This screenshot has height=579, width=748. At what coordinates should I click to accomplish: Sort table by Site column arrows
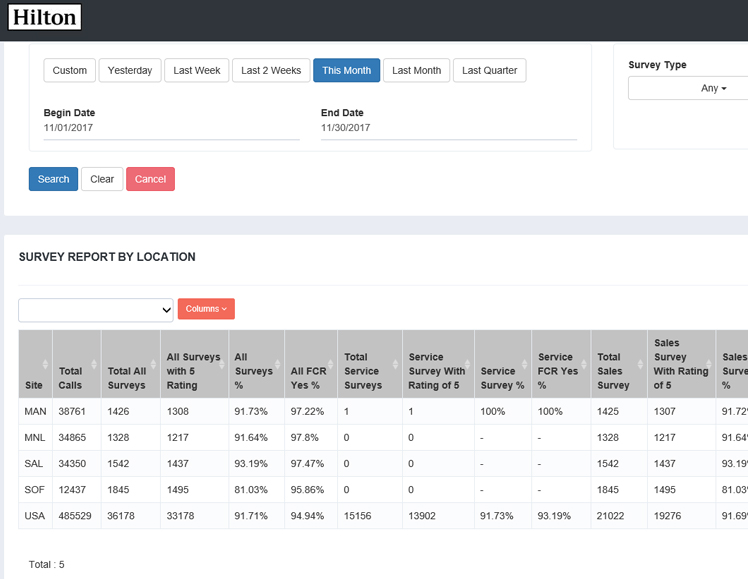(x=45, y=364)
